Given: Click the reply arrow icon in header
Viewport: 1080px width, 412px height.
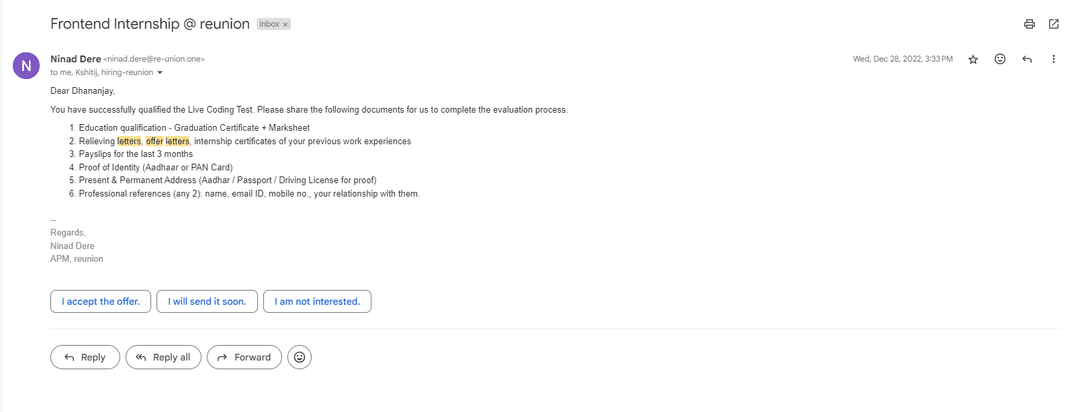Looking at the screenshot, I should coord(1027,59).
